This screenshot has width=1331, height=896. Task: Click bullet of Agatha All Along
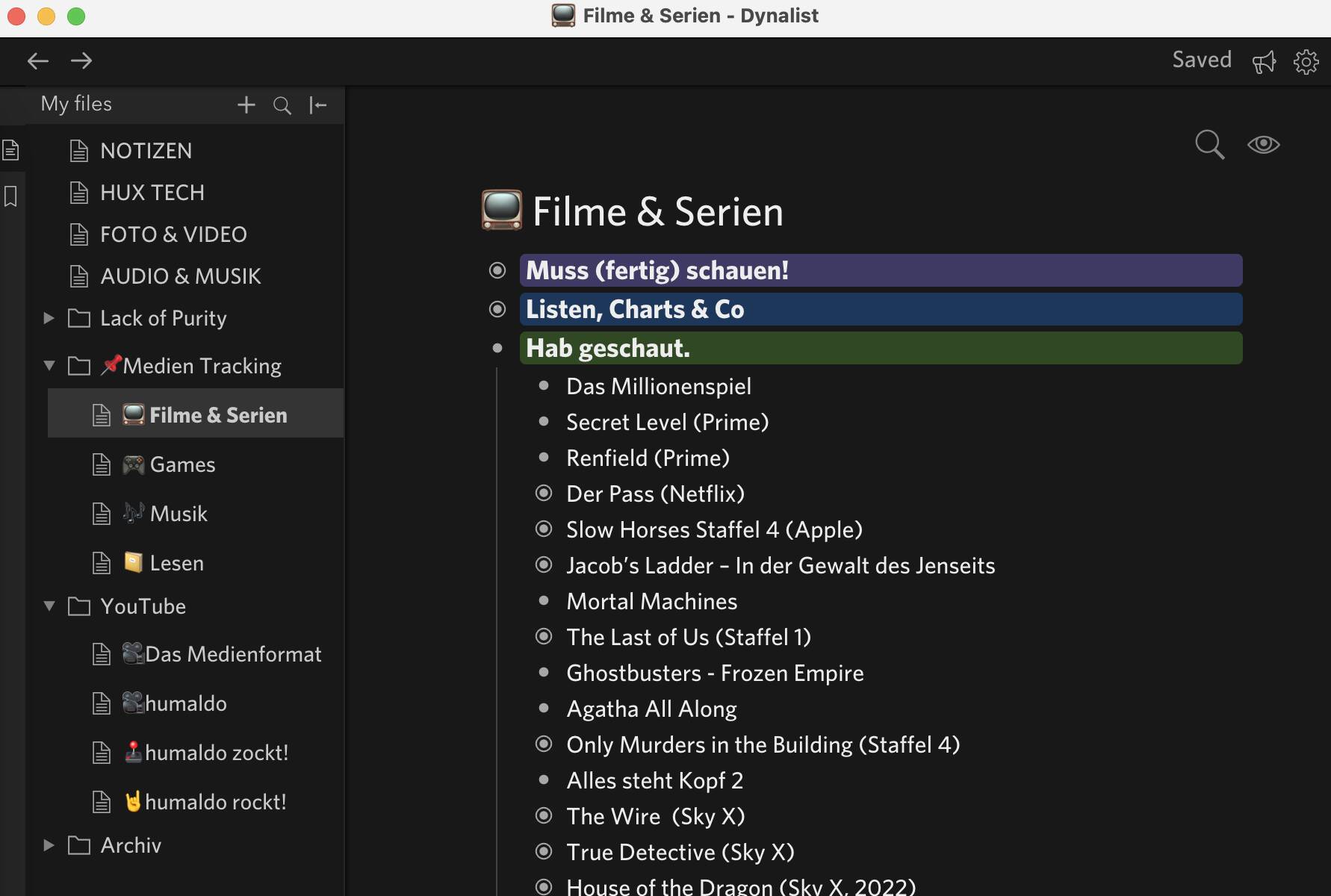tap(544, 709)
